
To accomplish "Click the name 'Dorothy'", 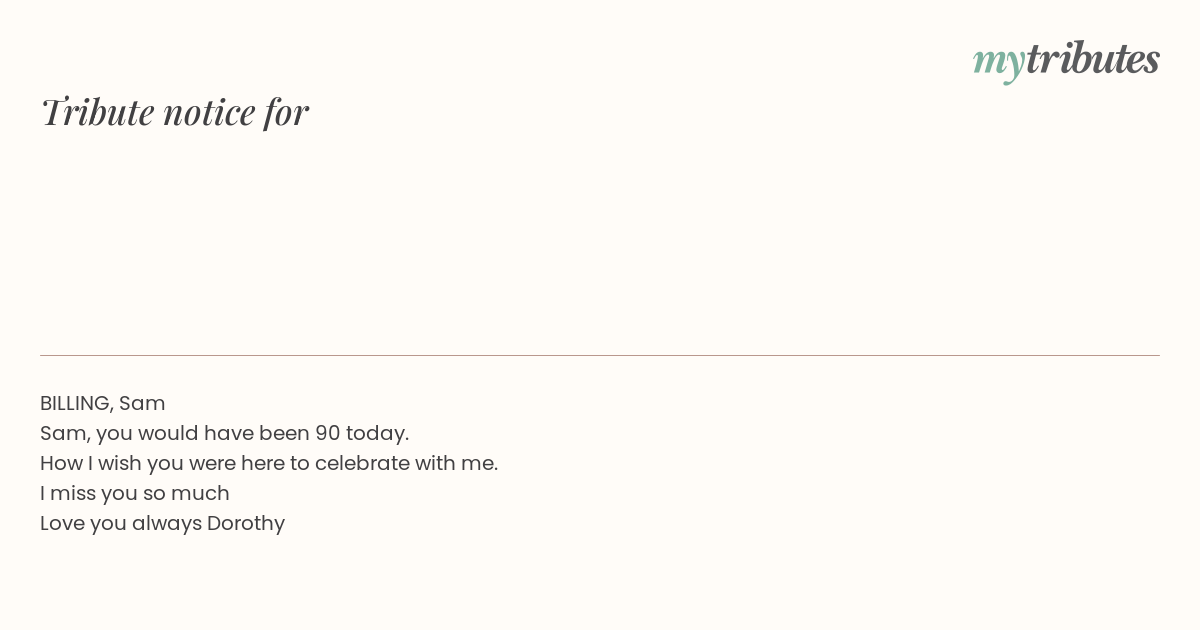I will pos(246,523).
